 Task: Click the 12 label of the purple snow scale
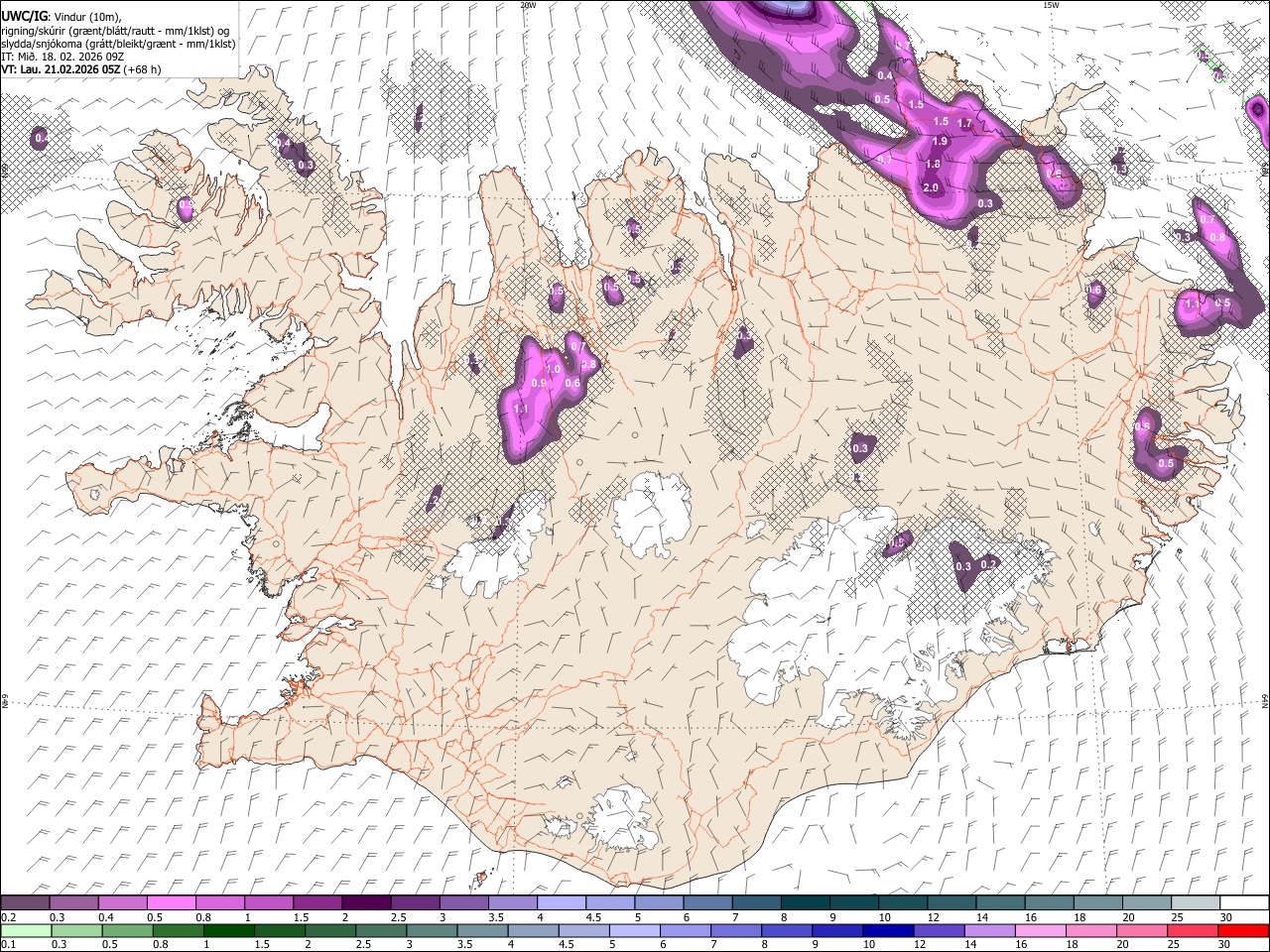pyautogui.click(x=934, y=917)
